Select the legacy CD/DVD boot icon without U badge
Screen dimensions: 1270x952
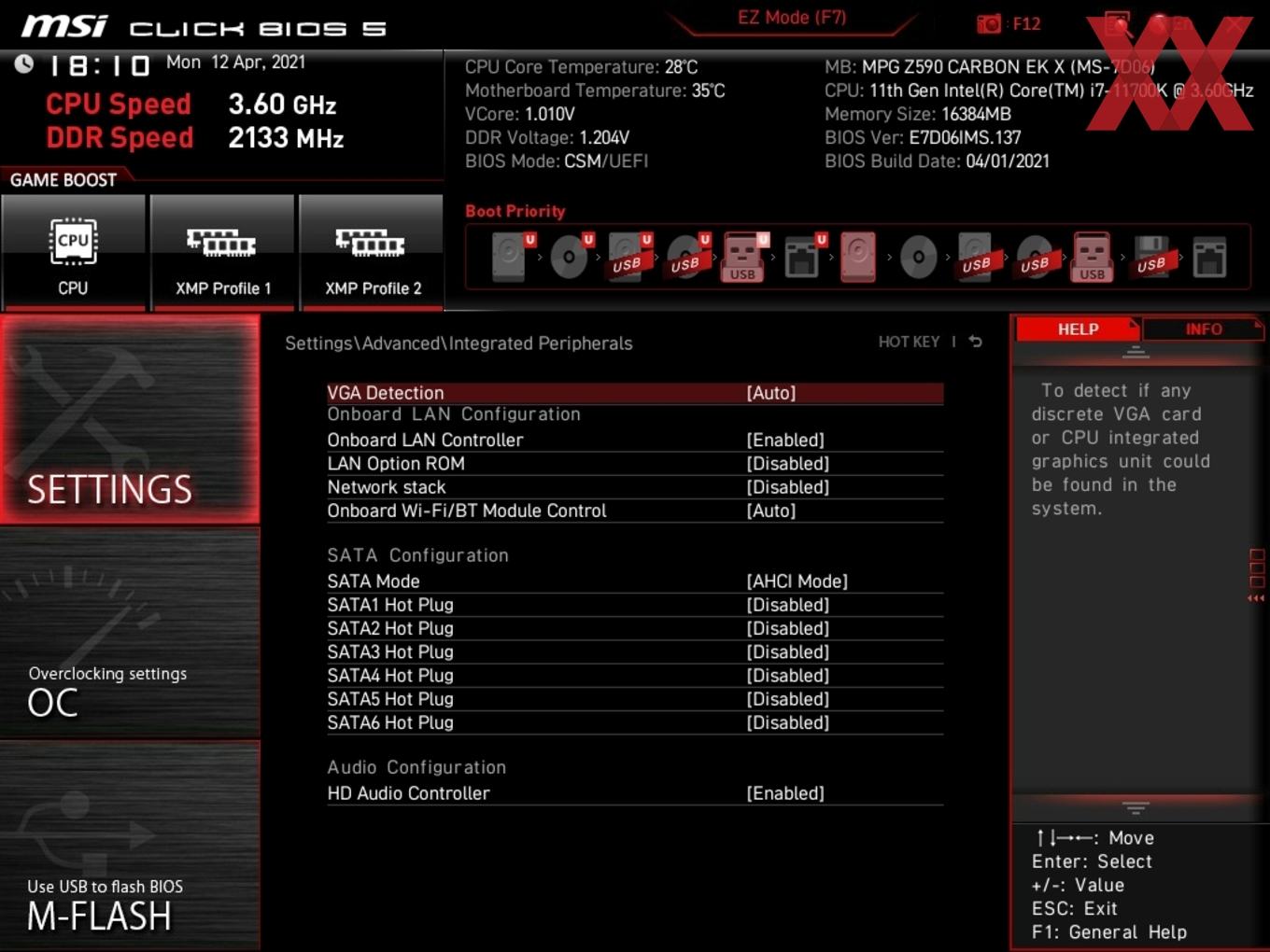coord(918,257)
